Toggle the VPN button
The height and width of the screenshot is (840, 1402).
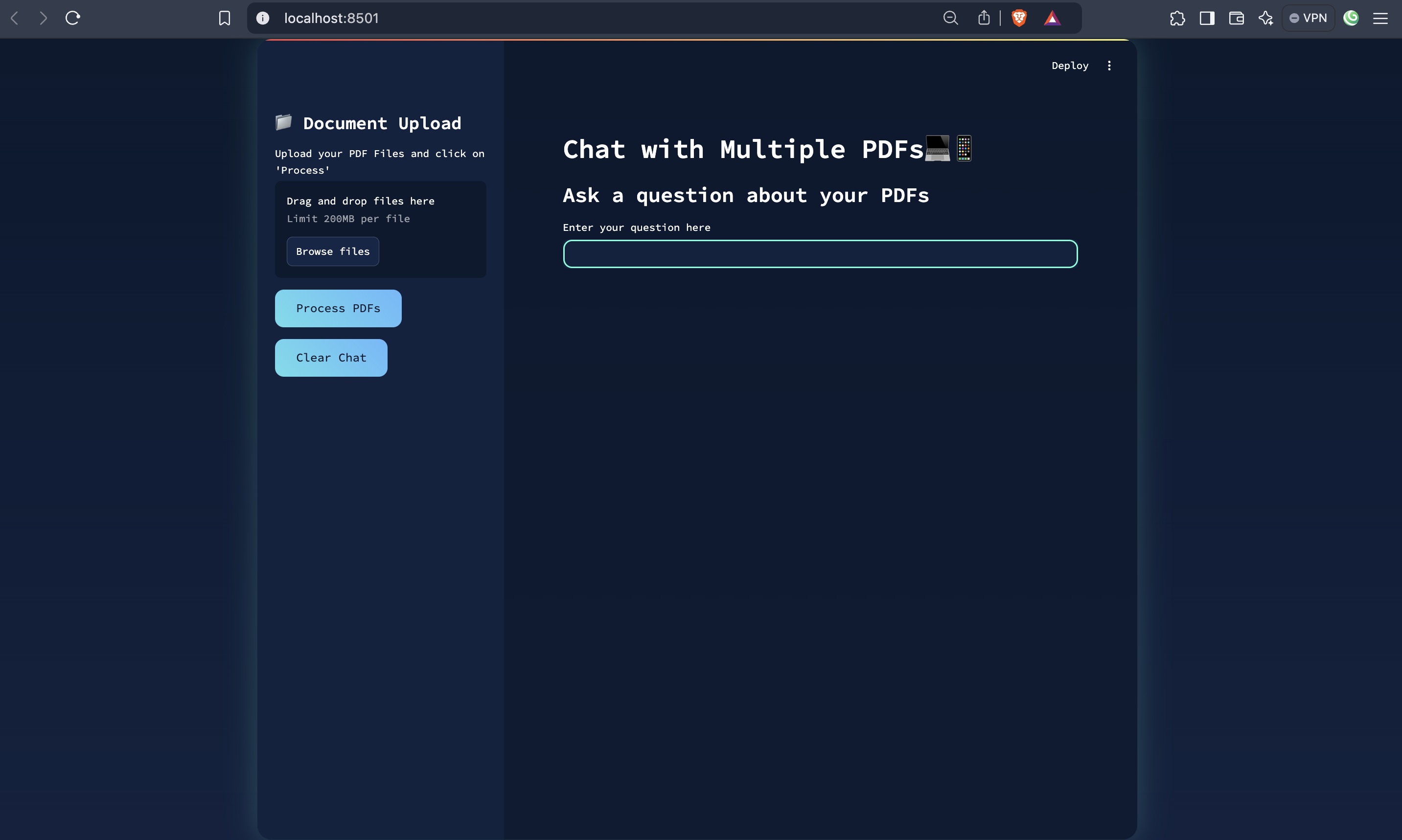click(x=1308, y=18)
